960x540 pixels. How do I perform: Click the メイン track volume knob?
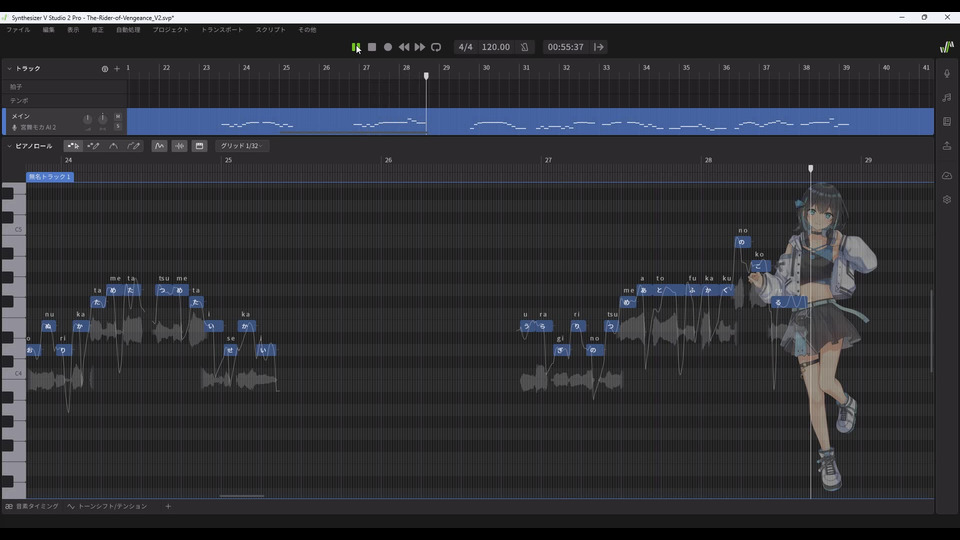pyautogui.click(x=88, y=118)
